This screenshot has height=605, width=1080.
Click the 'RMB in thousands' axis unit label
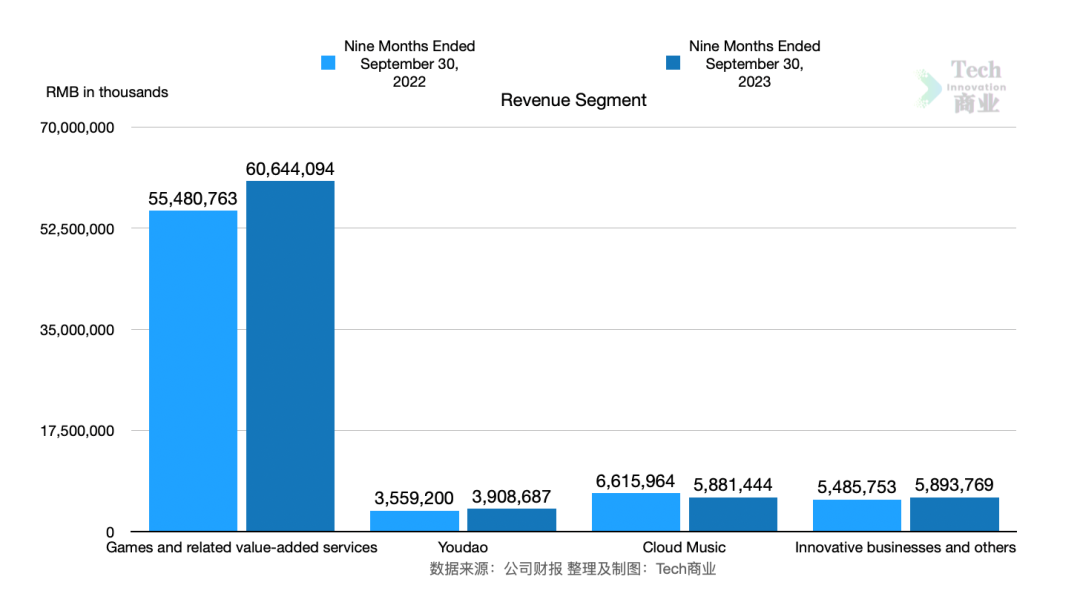(x=107, y=92)
